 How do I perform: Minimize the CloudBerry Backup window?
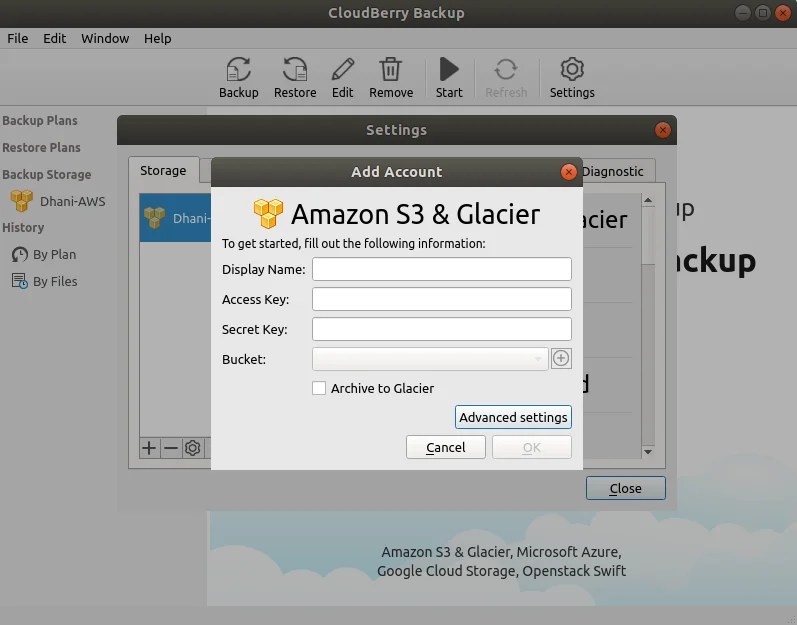(x=743, y=13)
